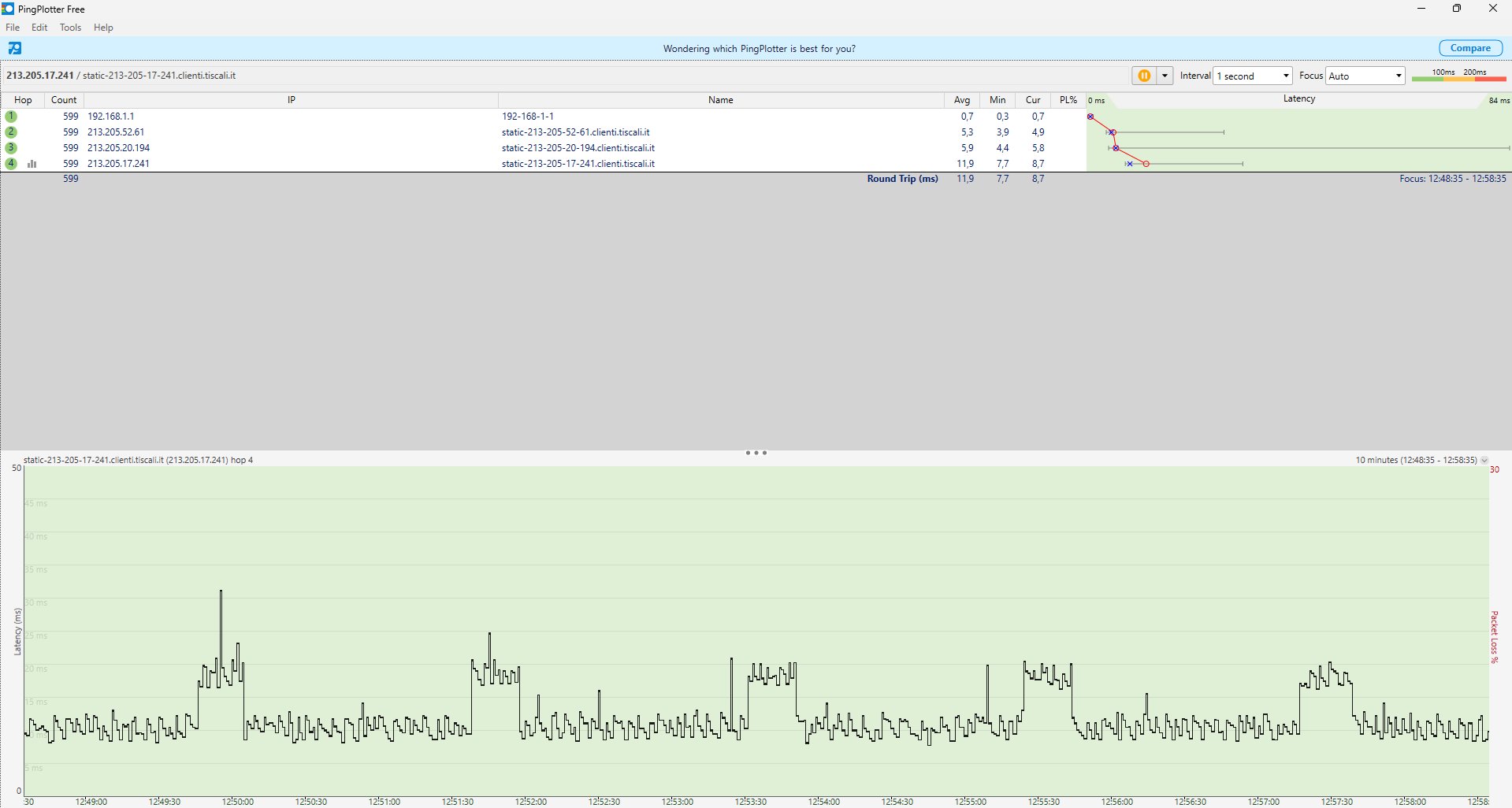Select the green hop 3 circle
Image resolution: width=1512 pixels, height=808 pixels.
11,148
